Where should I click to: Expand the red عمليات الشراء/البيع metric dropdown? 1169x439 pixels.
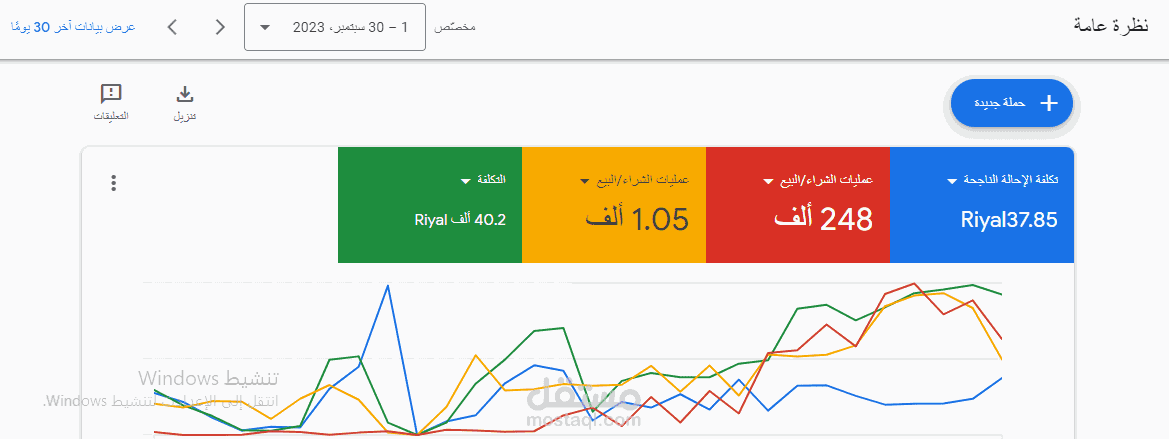point(768,181)
